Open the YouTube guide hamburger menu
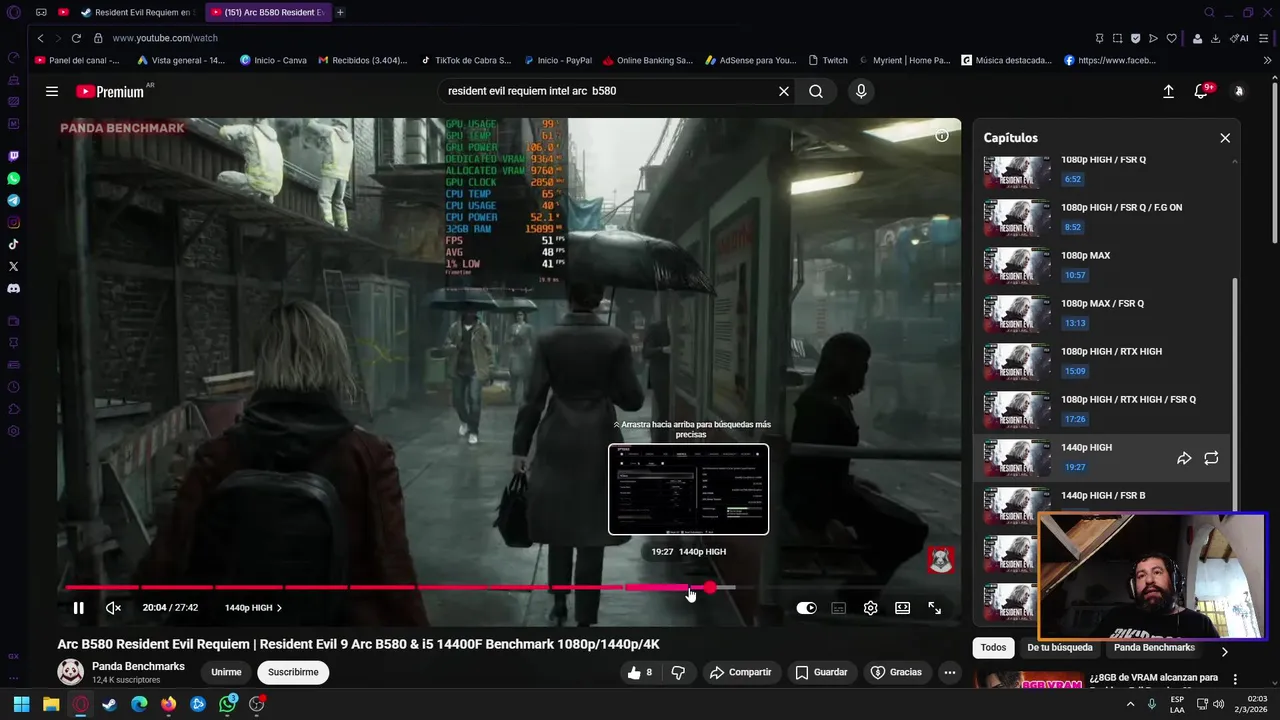 click(x=51, y=91)
